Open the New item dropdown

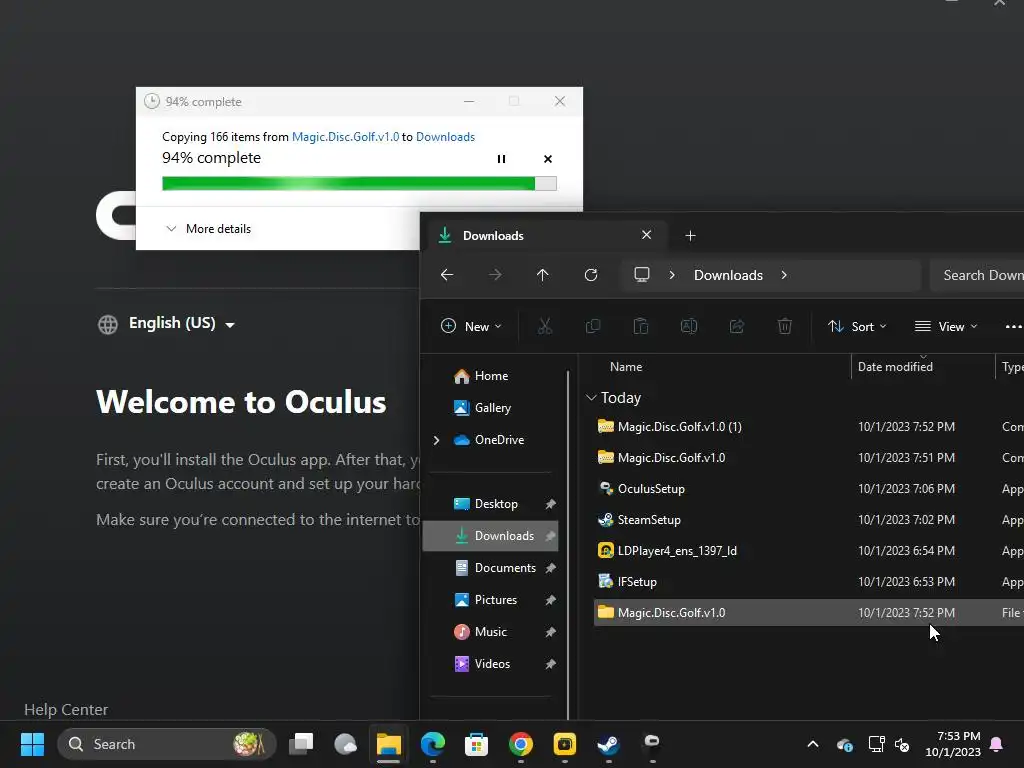(471, 326)
